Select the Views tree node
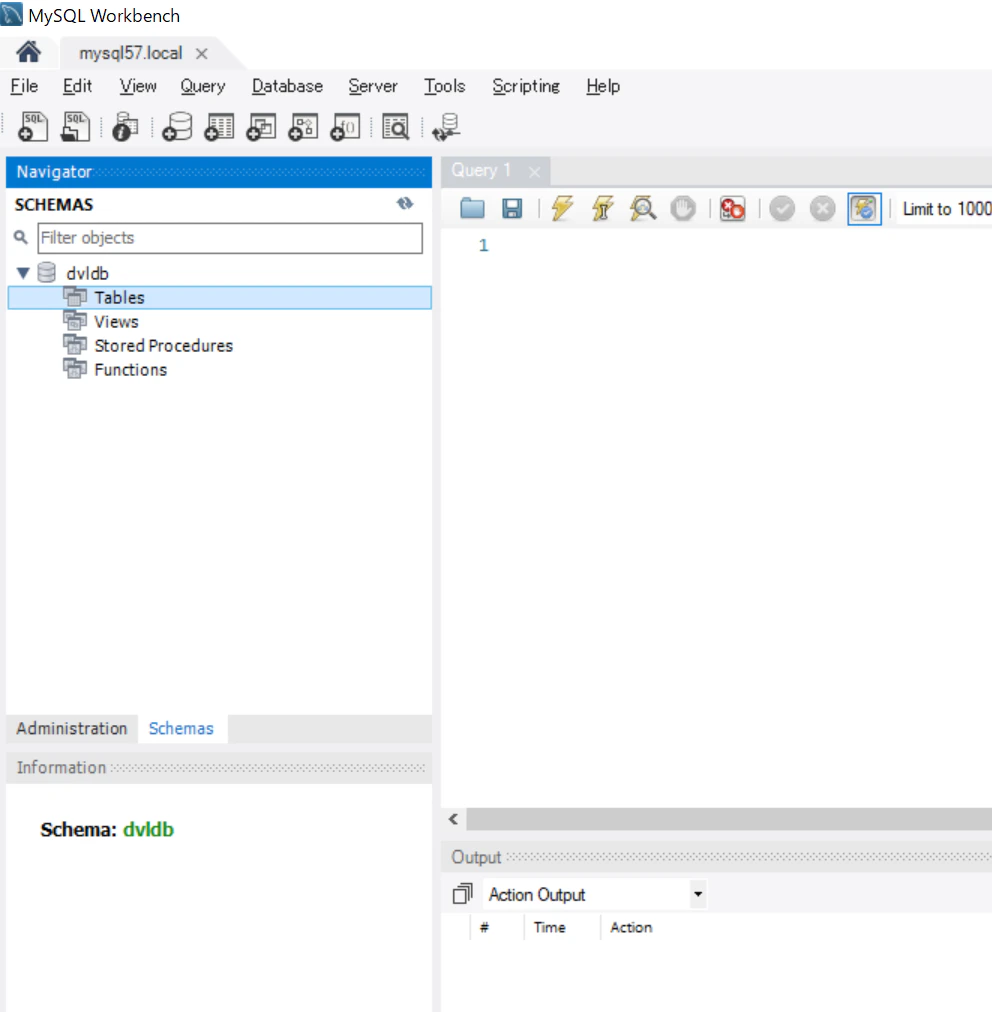The image size is (992, 1012). [116, 321]
